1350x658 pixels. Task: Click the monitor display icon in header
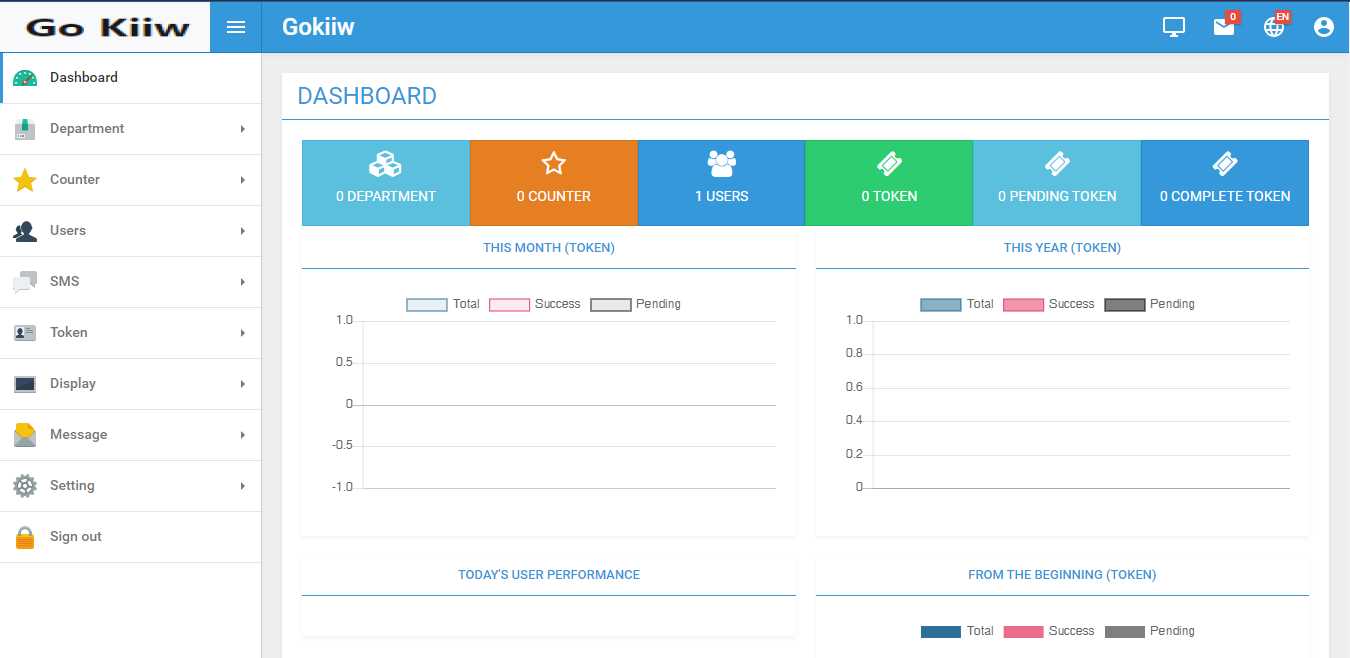[x=1174, y=27]
